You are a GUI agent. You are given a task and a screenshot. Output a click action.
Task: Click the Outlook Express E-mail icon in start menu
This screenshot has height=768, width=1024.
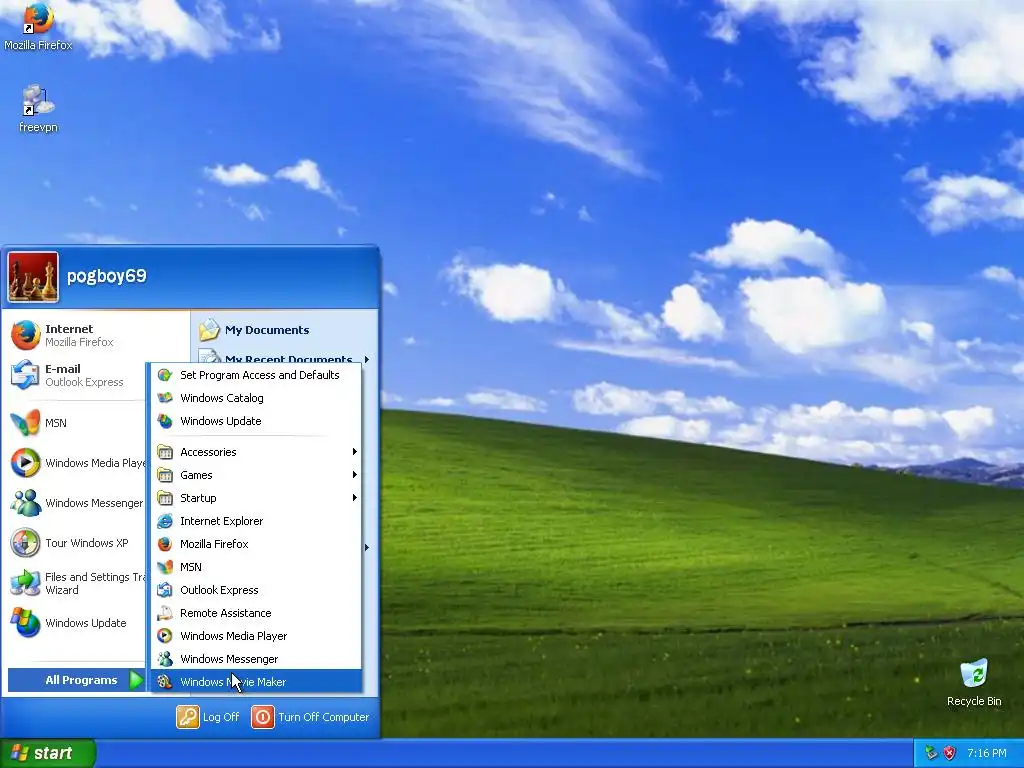25,375
